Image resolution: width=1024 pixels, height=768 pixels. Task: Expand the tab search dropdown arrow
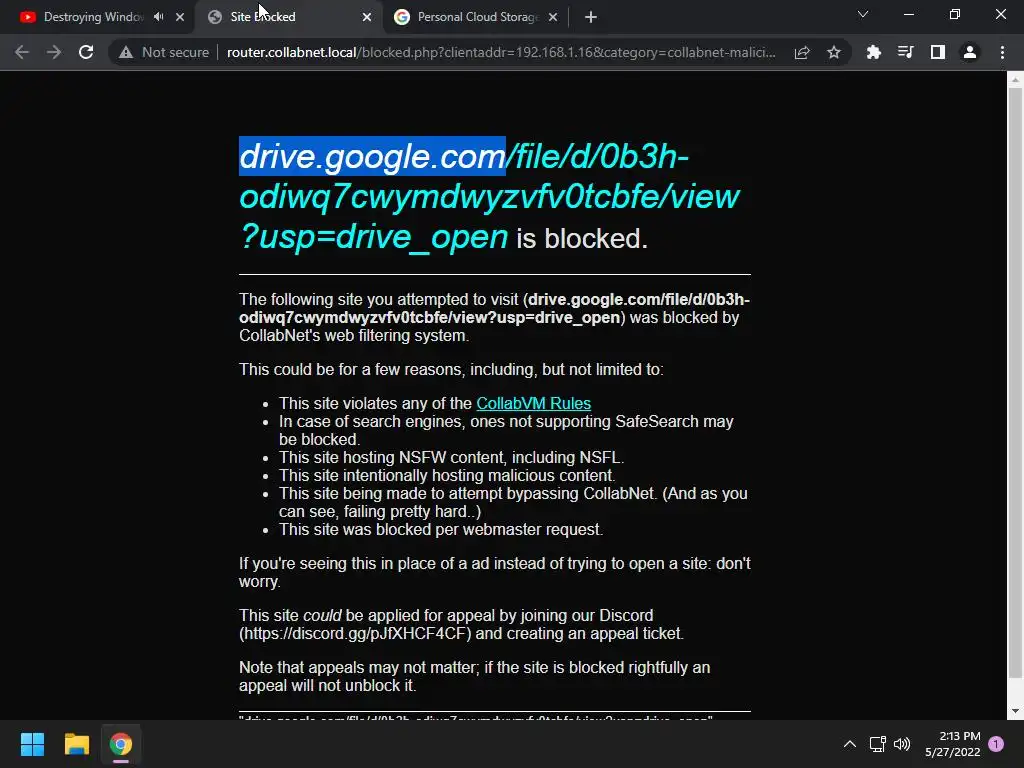point(863,14)
